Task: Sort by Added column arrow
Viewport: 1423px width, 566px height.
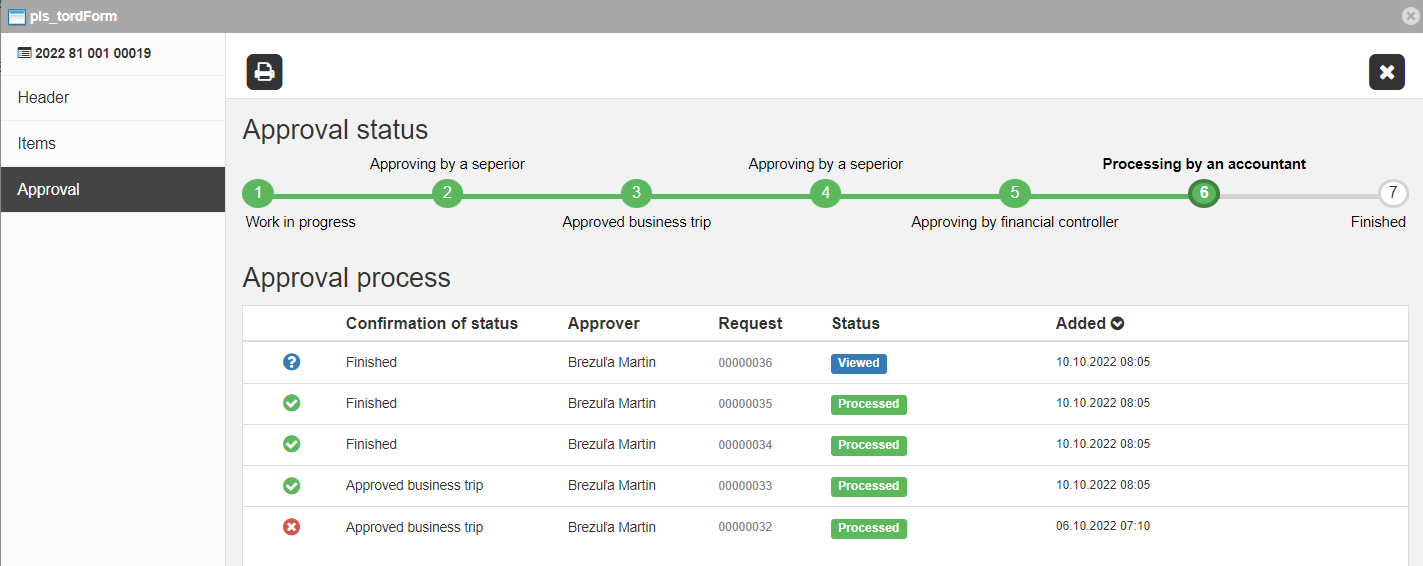Action: pos(1118,324)
